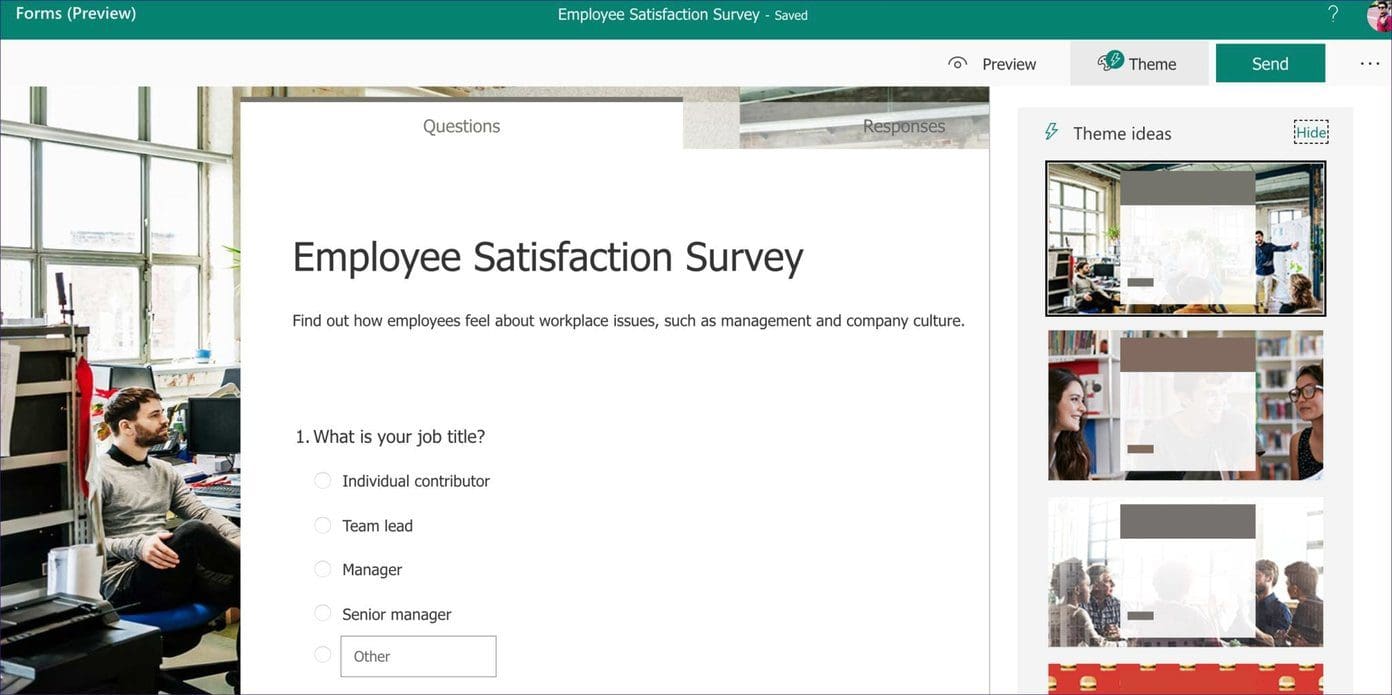Open the more options ellipsis menu
The image size is (1392, 695).
[1369, 63]
